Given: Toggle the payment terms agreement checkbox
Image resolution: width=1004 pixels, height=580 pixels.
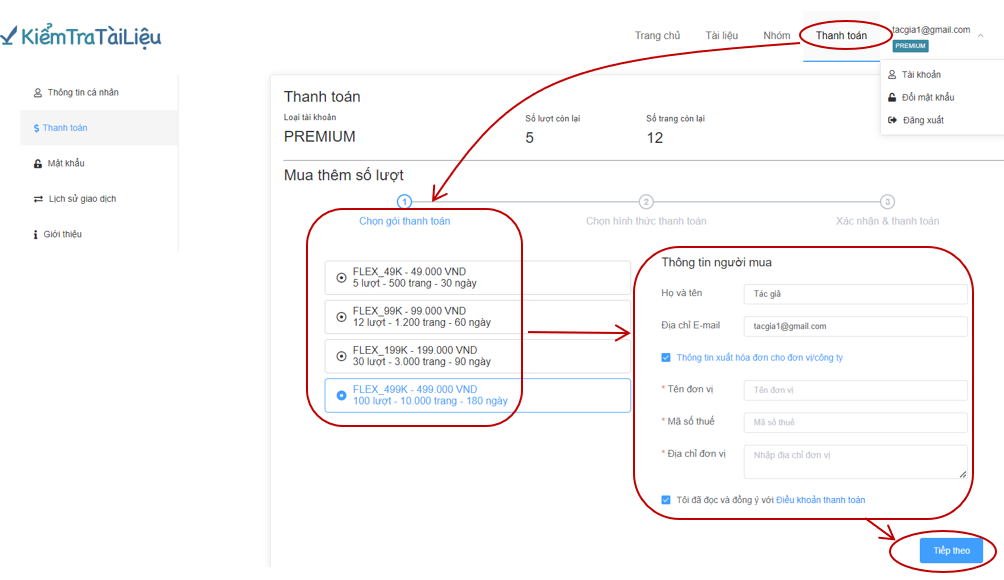Looking at the screenshot, I should (666, 500).
